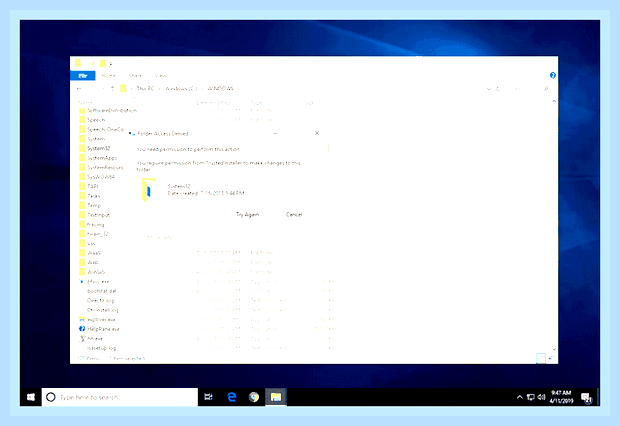Image resolution: width=620 pixels, height=426 pixels.
Task: Select the bfsvc.exe file
Action: [94, 282]
